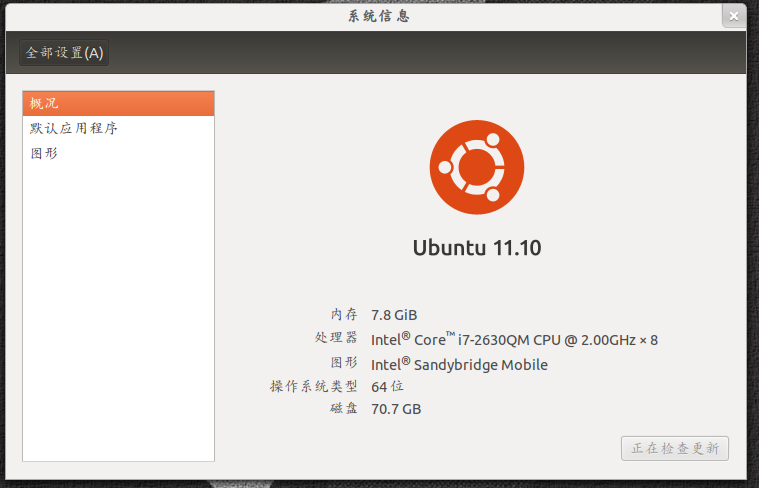This screenshot has height=488, width=759.
Task: Click the Intel Core i7-2630QM processor text
Action: 514,339
